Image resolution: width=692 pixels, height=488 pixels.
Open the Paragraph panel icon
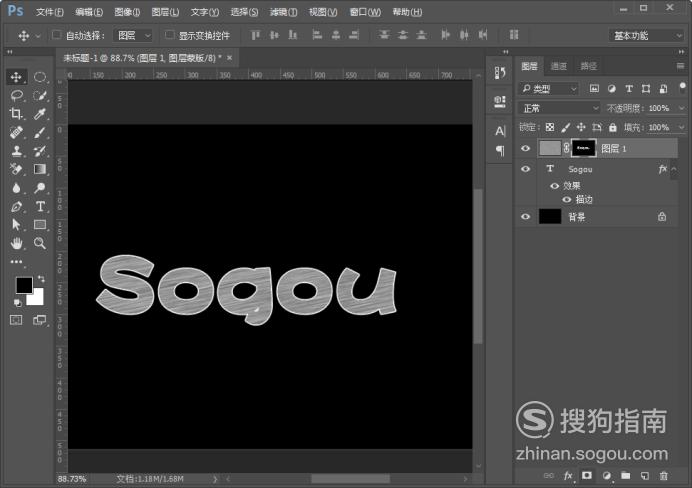pyautogui.click(x=500, y=150)
